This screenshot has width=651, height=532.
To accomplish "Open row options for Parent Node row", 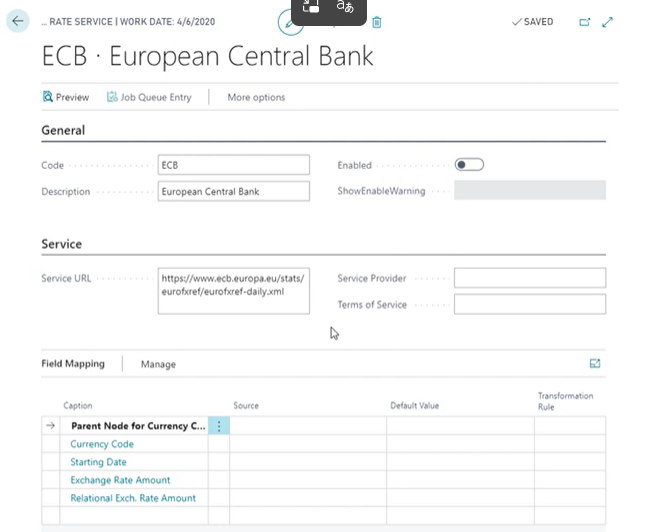I will (x=219, y=426).
